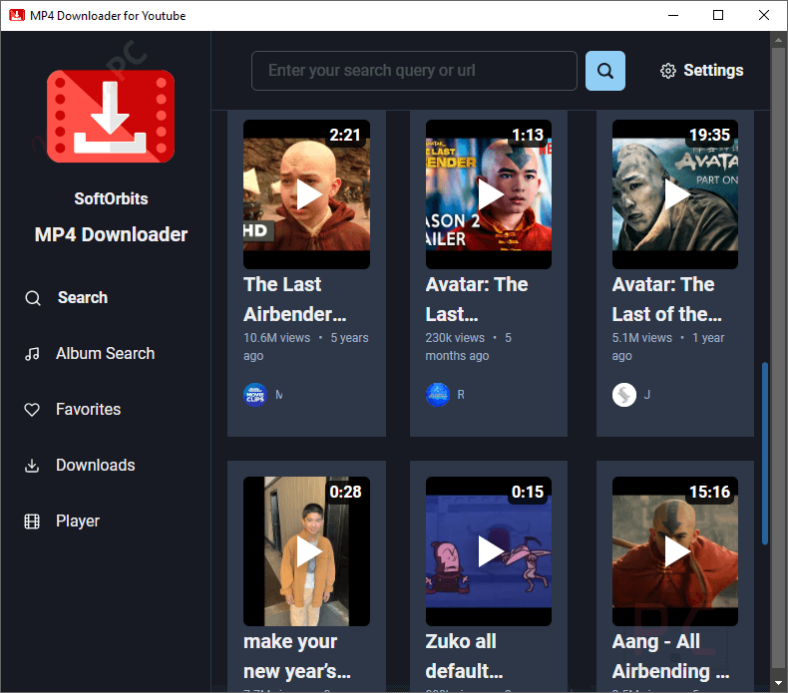This screenshot has height=693, width=788.
Task: Click the SoftOrbits MP4 Downloader logo
Action: point(111,116)
